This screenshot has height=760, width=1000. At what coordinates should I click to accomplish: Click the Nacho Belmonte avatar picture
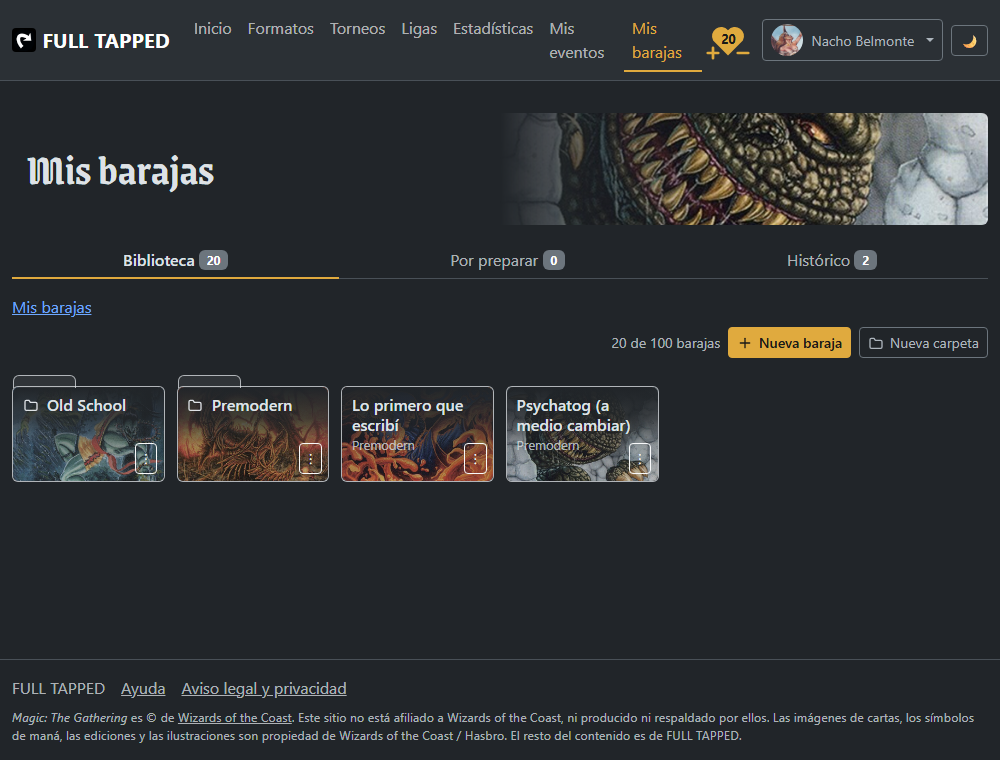pyautogui.click(x=786, y=40)
